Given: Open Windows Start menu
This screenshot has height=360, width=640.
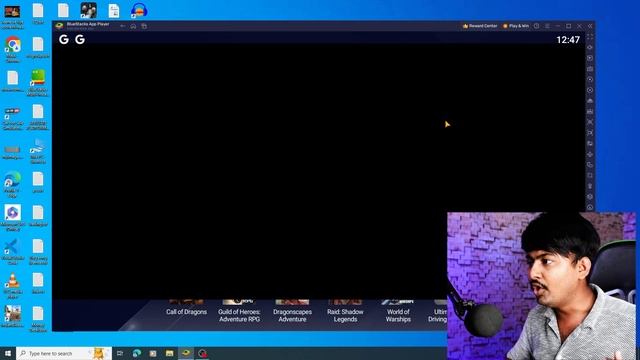Looking at the screenshot, I should (x=8, y=353).
